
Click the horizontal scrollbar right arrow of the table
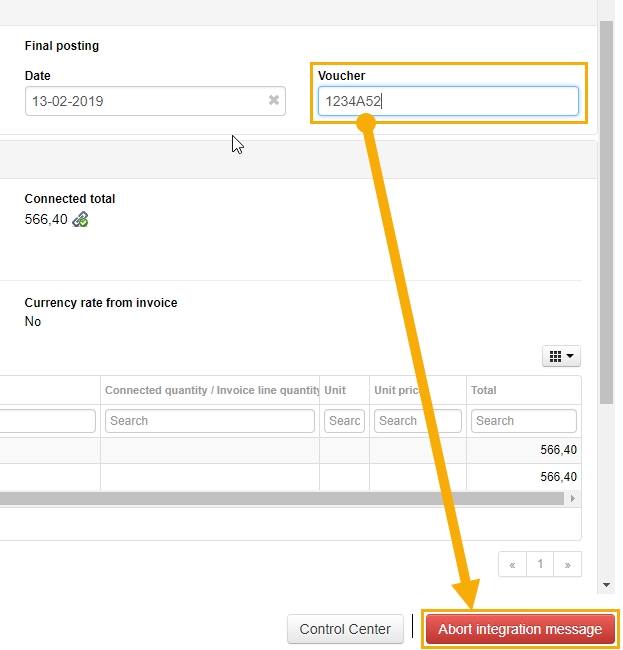573,498
